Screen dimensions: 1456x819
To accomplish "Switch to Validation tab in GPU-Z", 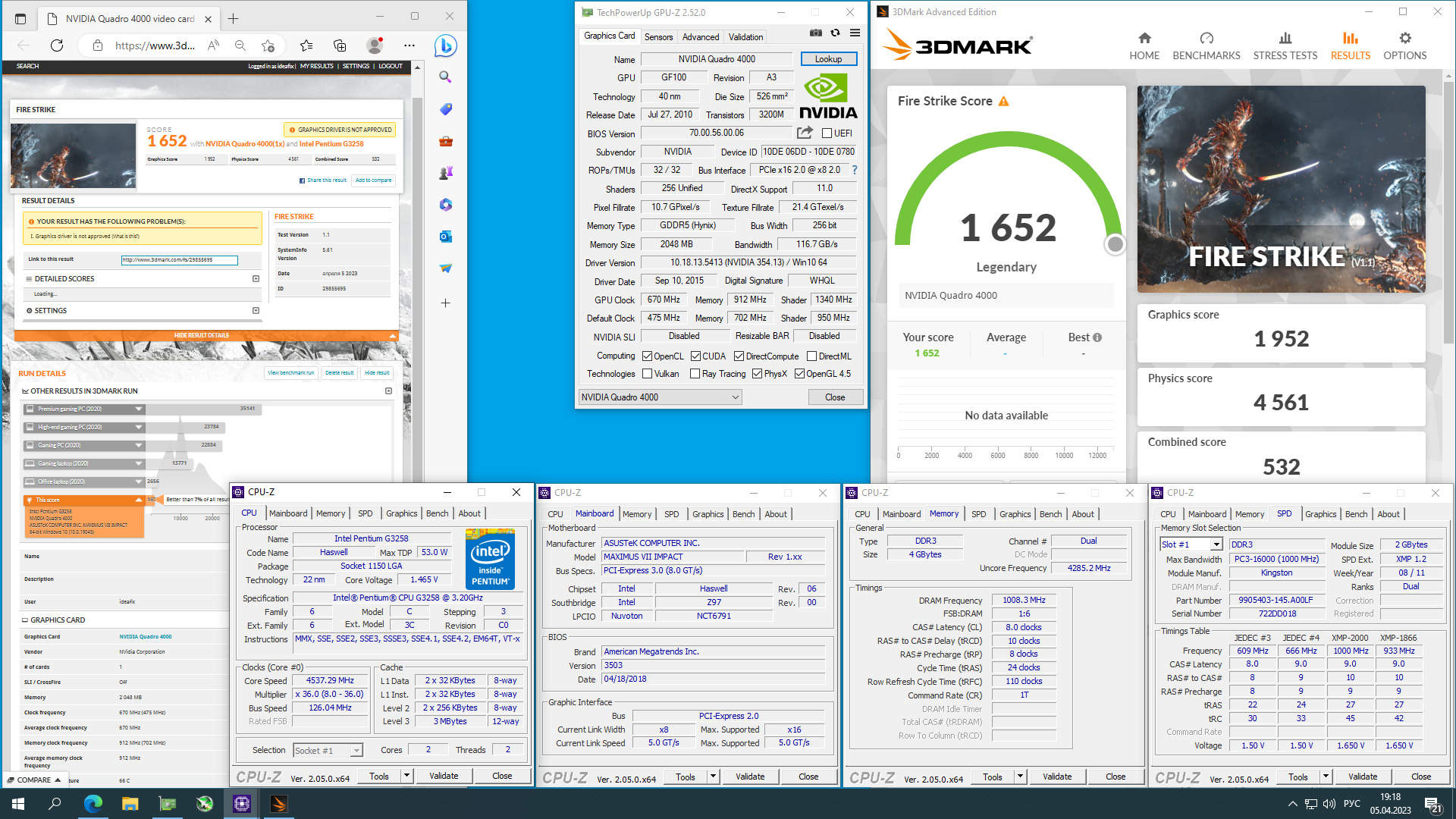I will point(746,37).
